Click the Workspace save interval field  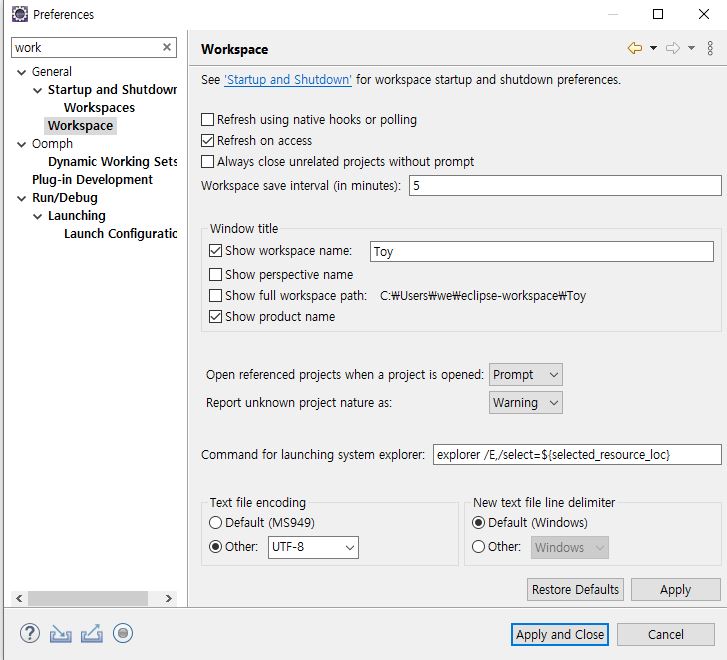point(565,186)
